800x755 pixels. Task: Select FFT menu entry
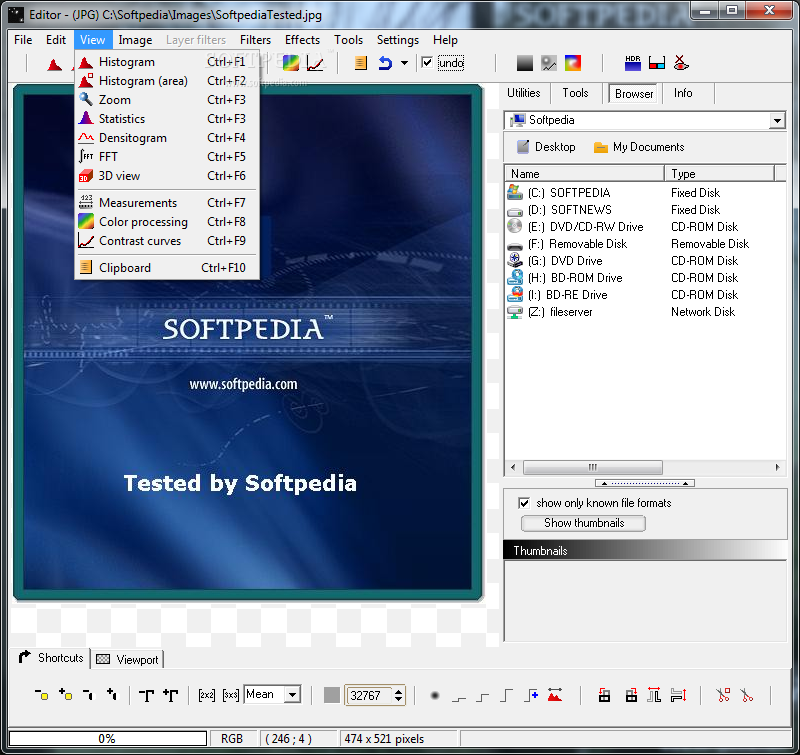point(167,157)
